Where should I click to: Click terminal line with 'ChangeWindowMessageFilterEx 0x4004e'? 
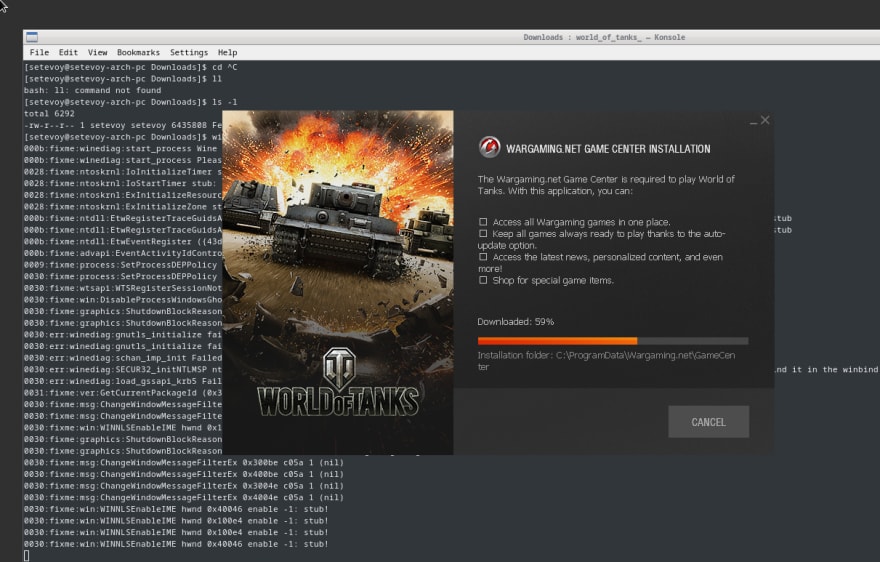point(184,497)
